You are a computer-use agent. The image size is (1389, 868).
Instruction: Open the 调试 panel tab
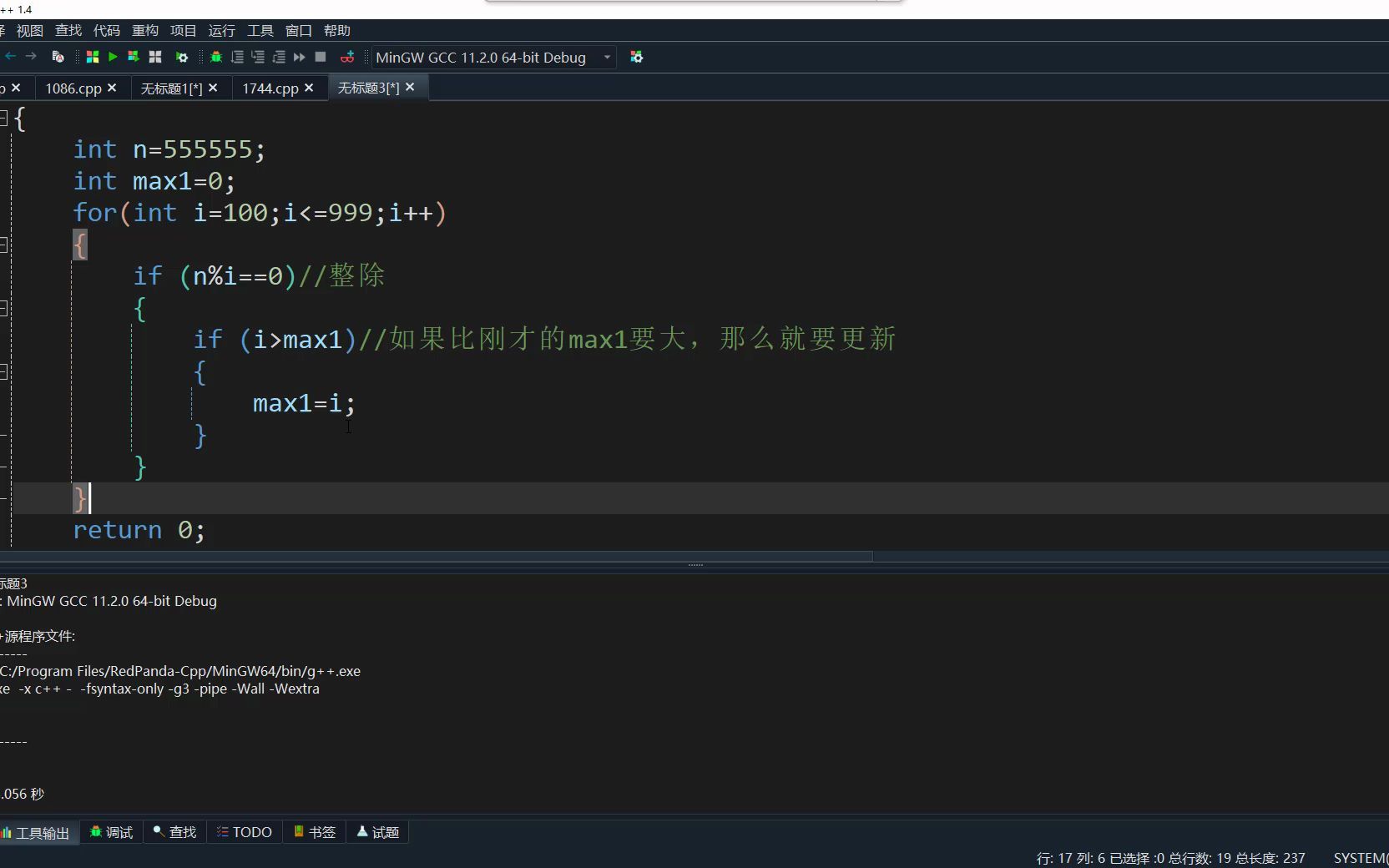tap(111, 832)
